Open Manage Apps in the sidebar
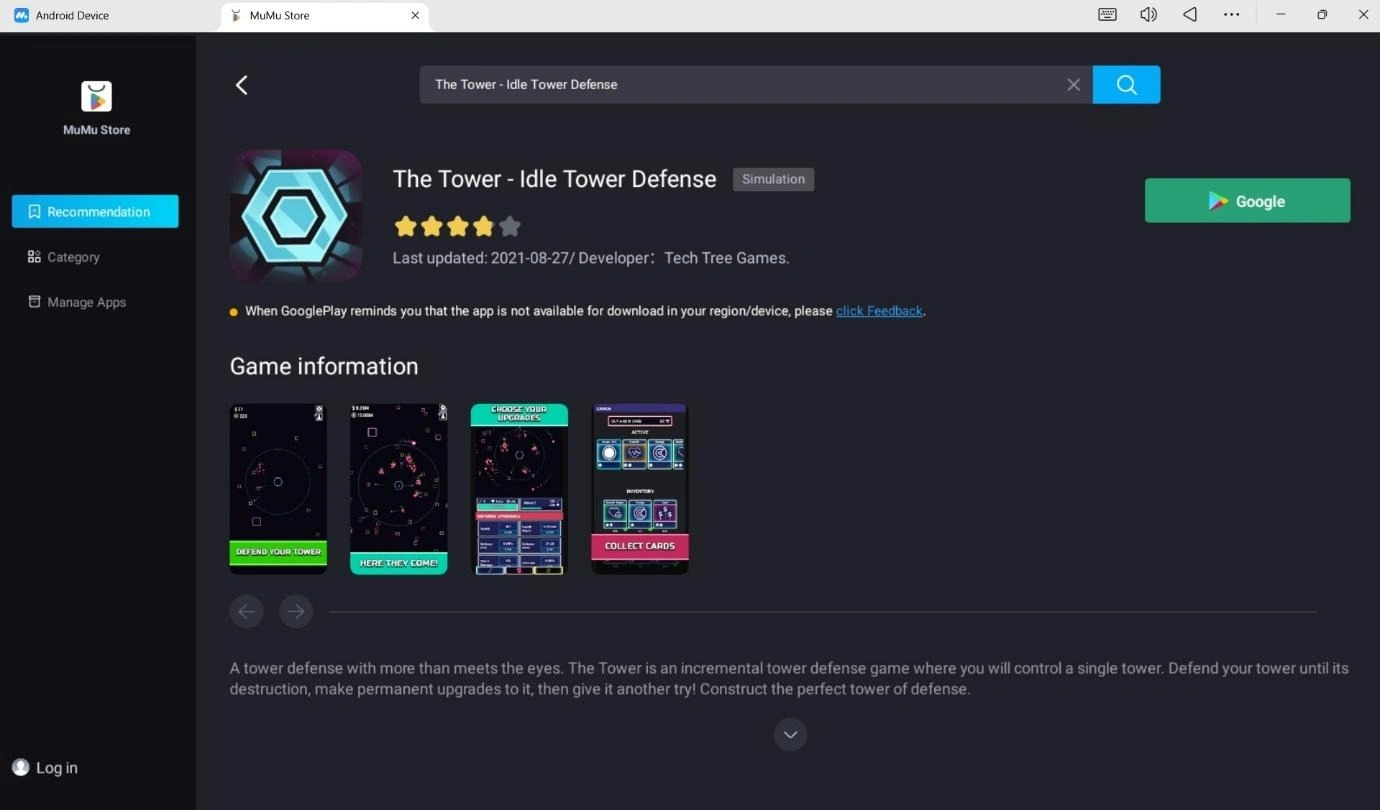 pyautogui.click(x=85, y=301)
